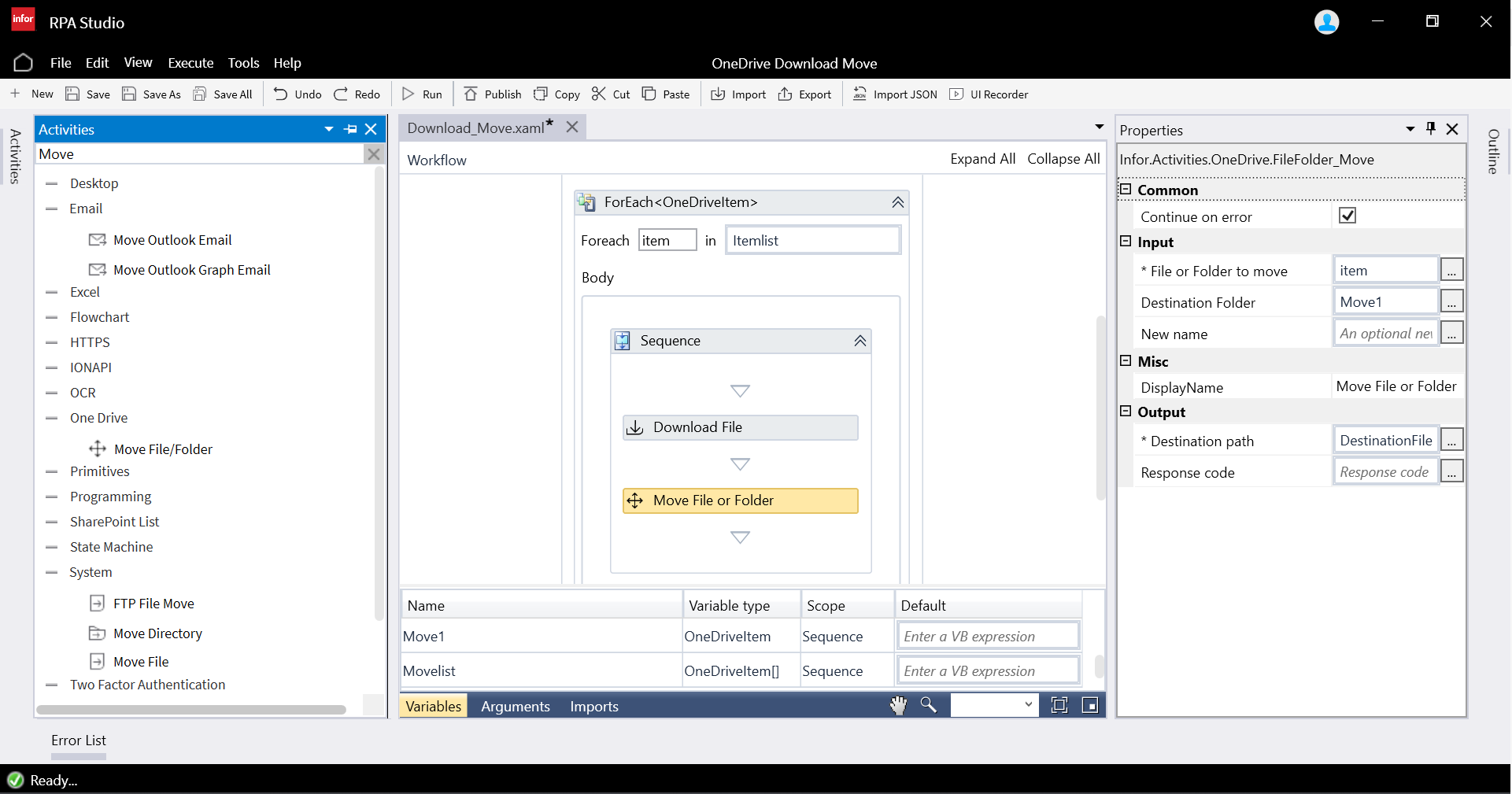Switch to the Arguments tab
The width and height of the screenshot is (1512, 794).
point(515,707)
